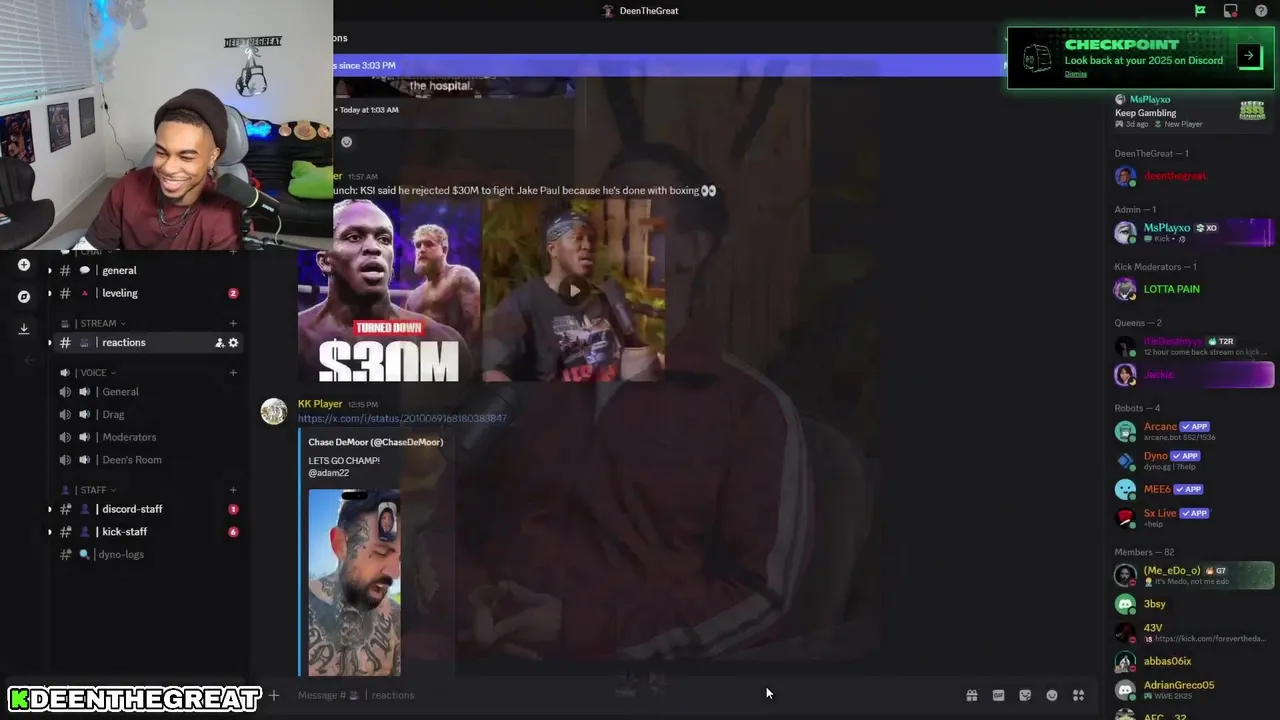Screen dimensions: 1280x720
Task: Open Dyno bot member entry
Action: point(1193,460)
